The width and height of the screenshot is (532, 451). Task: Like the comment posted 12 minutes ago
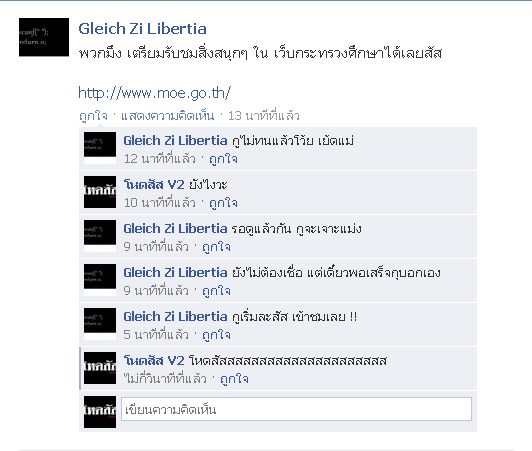223,159
